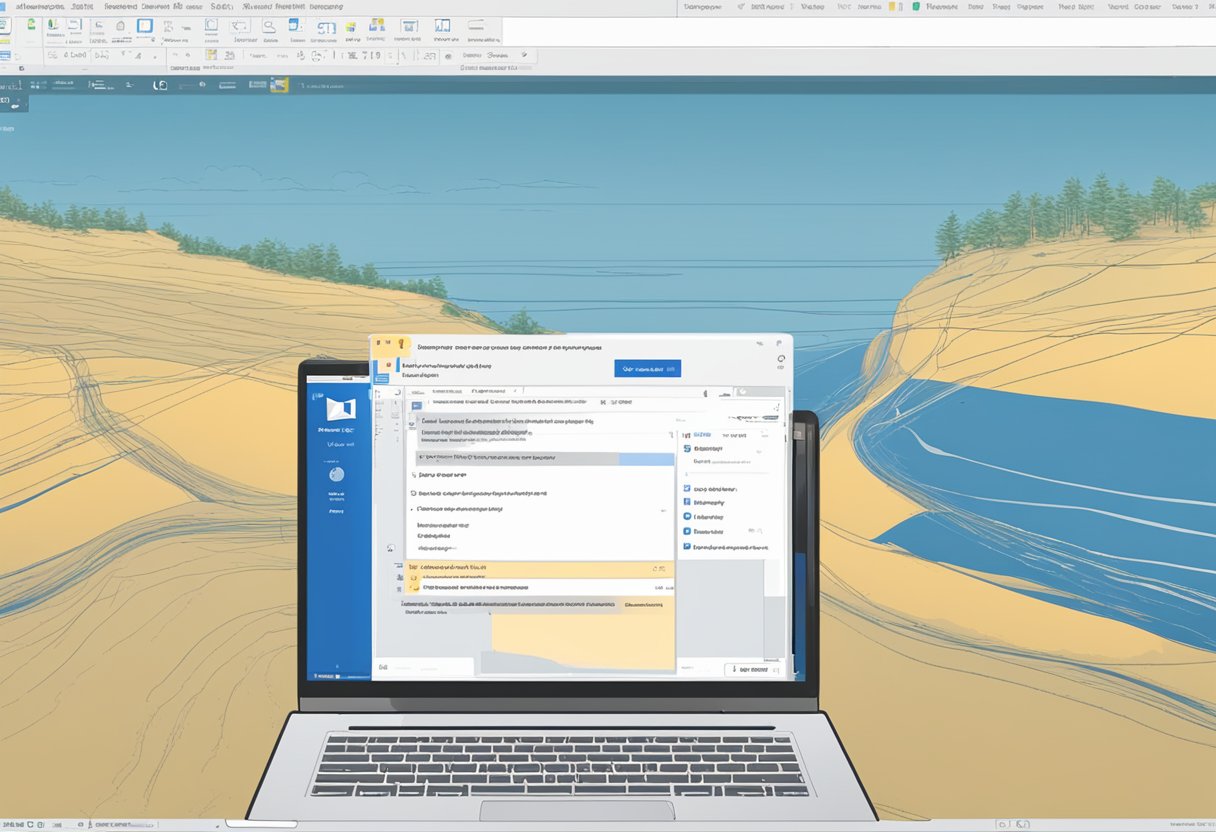Select the circular radio option in the dialog's list
This screenshot has height=832, width=1216.
point(414,493)
